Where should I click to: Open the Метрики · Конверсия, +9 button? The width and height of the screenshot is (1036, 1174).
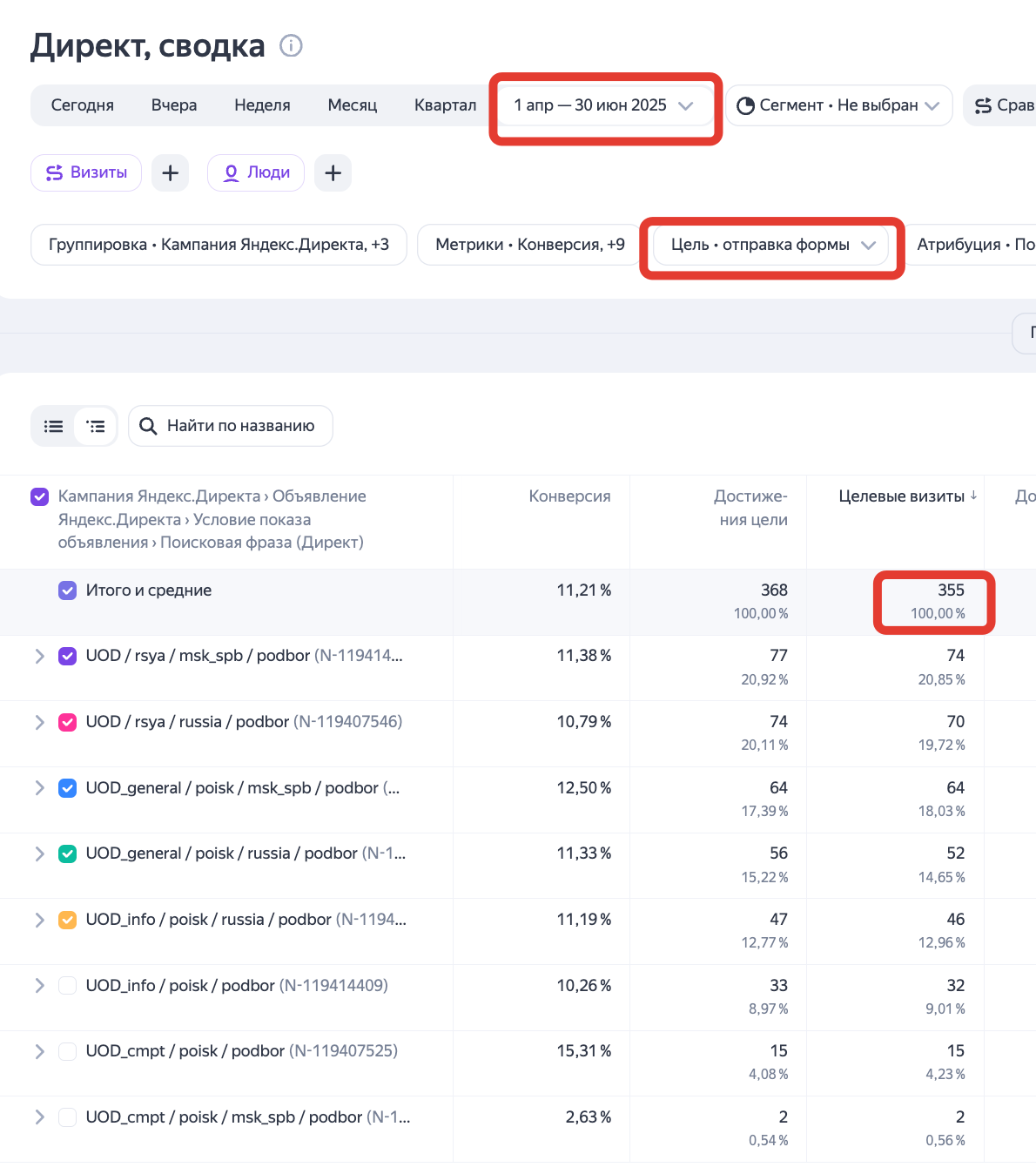pos(529,245)
